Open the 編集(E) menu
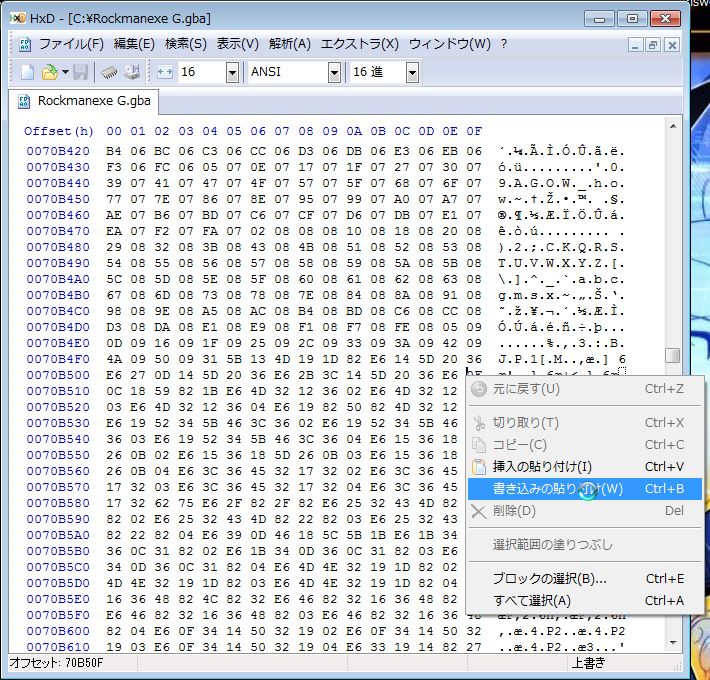710x680 pixels. point(134,44)
